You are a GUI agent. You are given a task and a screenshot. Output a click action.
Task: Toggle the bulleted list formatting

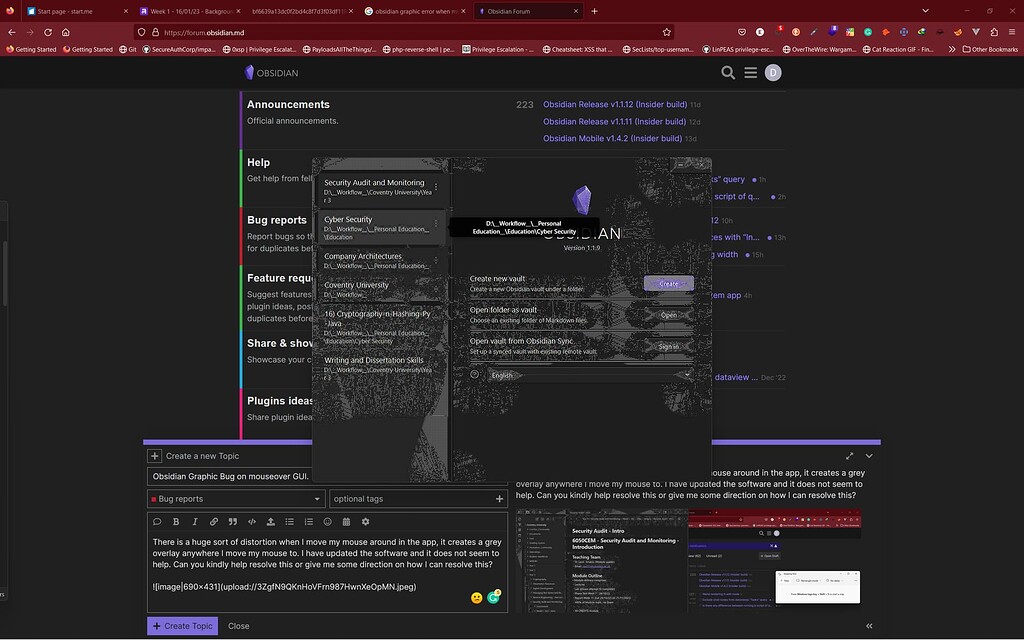point(289,521)
